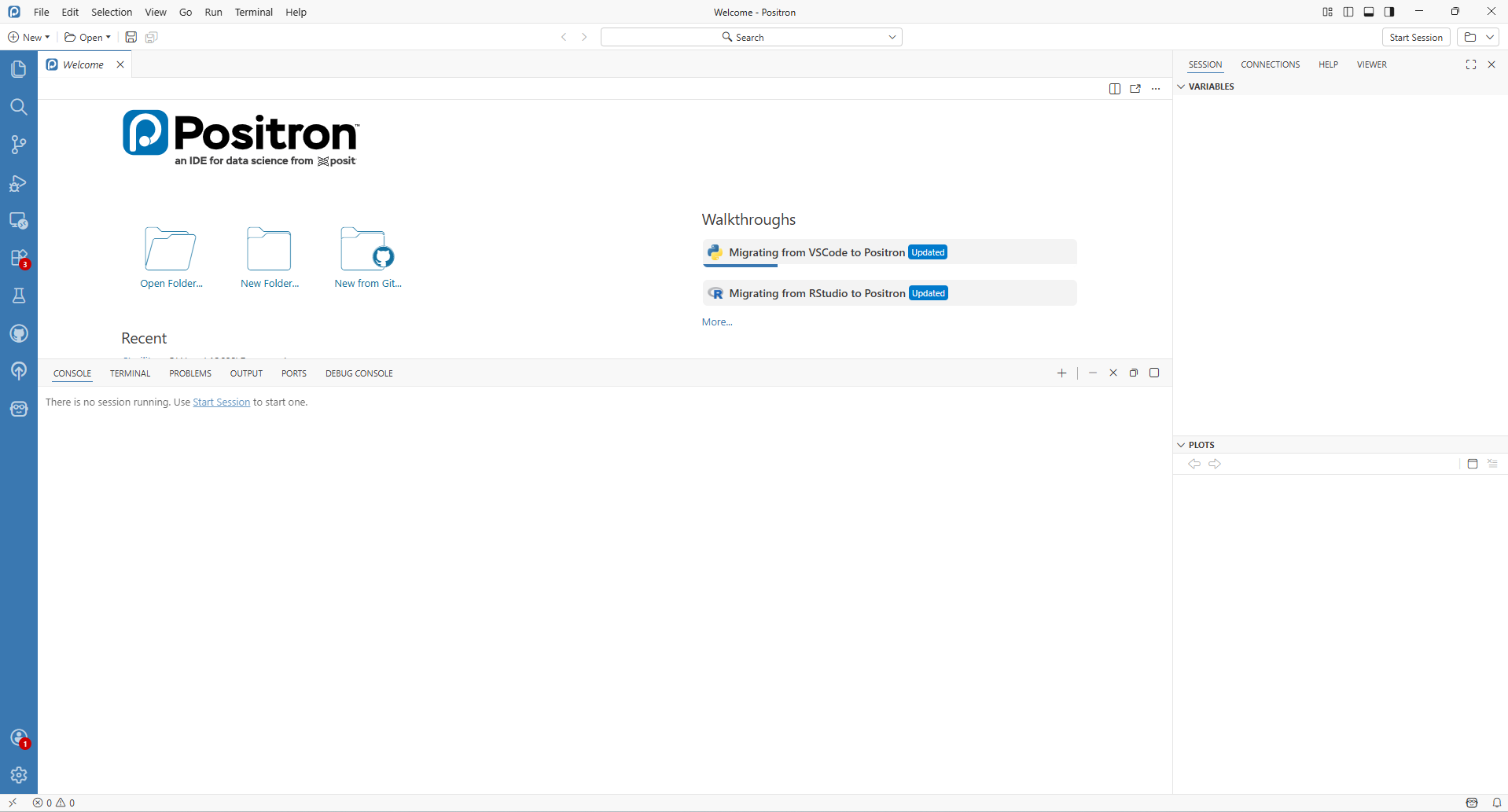Image resolution: width=1508 pixels, height=812 pixels.
Task: Toggle the primary side bar layout button
Action: [1348, 12]
